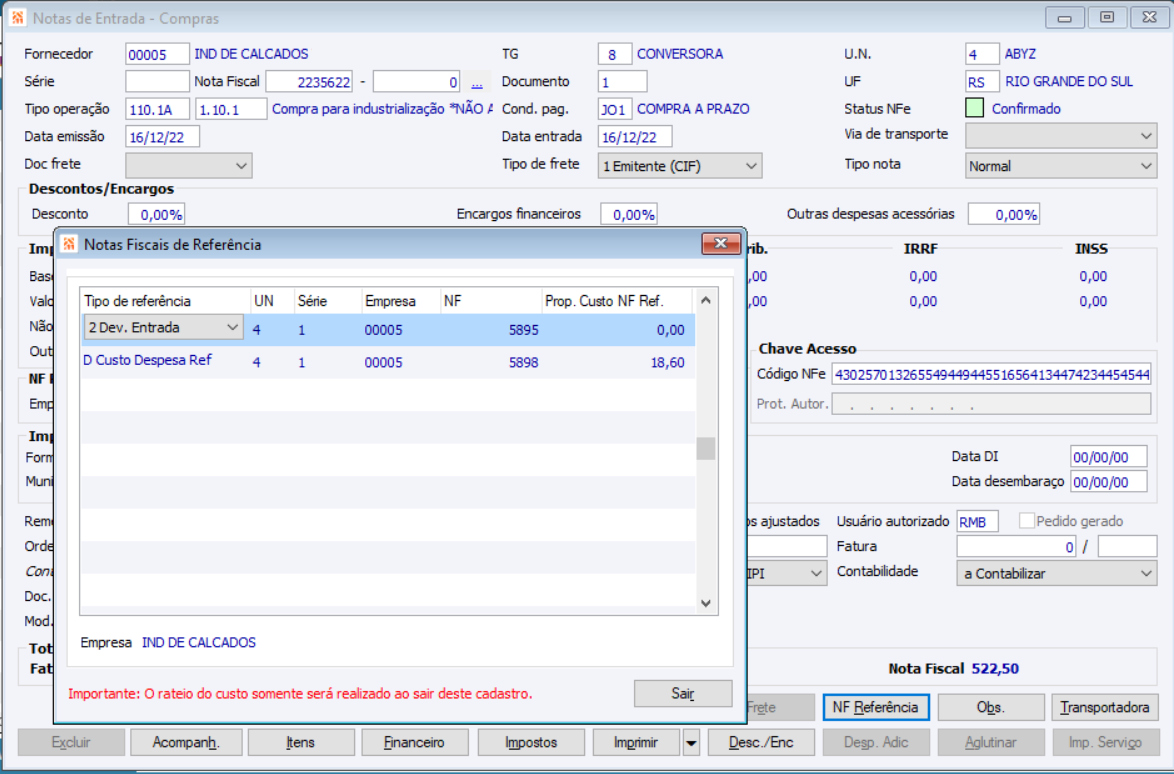Image resolution: width=1174 pixels, height=774 pixels.
Task: Select the D Custo Despesa Ref row
Action: (388, 362)
